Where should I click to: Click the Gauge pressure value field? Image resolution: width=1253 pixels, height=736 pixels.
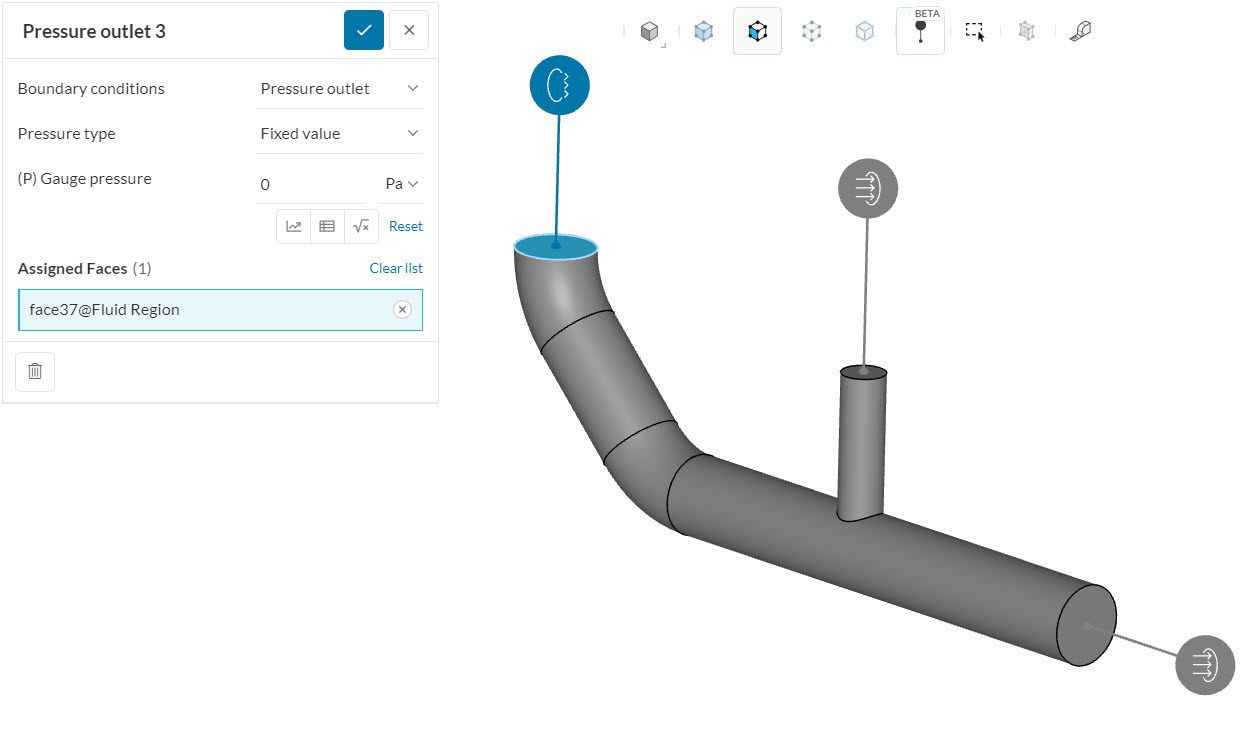pos(313,184)
